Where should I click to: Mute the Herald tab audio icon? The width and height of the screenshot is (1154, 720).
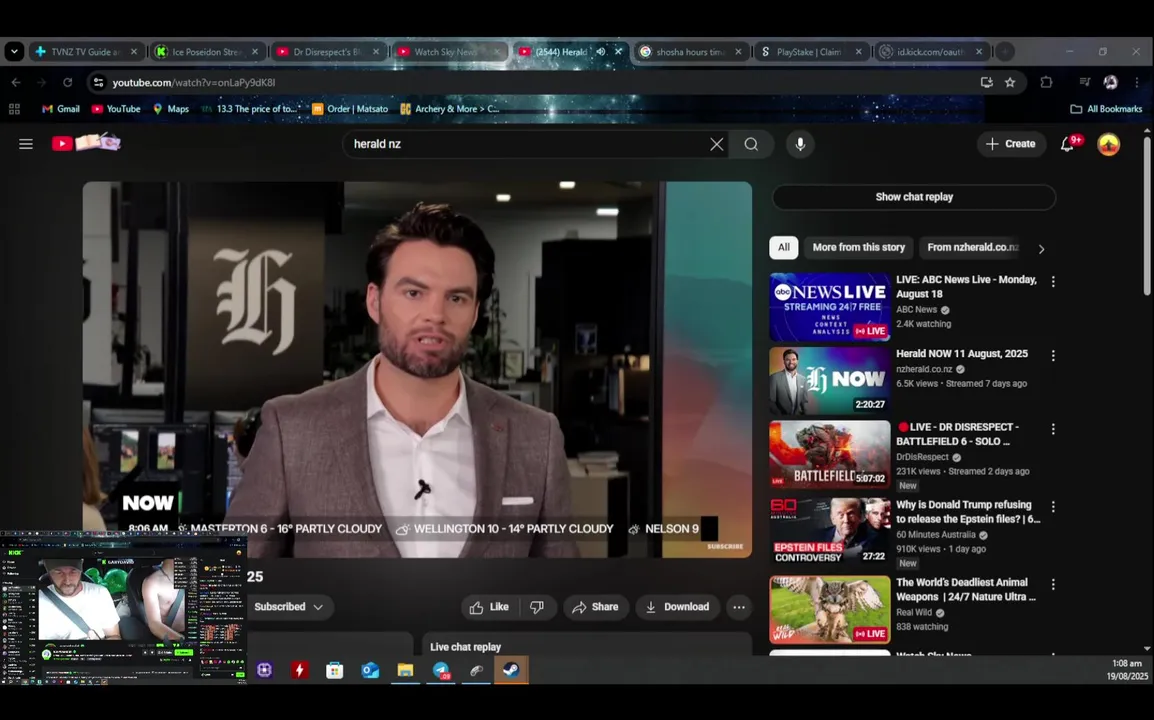[601, 52]
